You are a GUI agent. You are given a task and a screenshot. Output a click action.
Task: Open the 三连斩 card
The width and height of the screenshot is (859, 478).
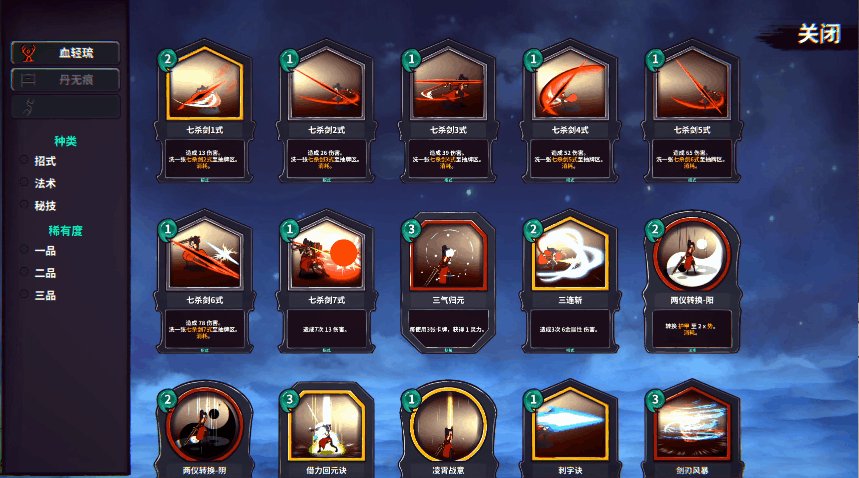click(x=570, y=281)
